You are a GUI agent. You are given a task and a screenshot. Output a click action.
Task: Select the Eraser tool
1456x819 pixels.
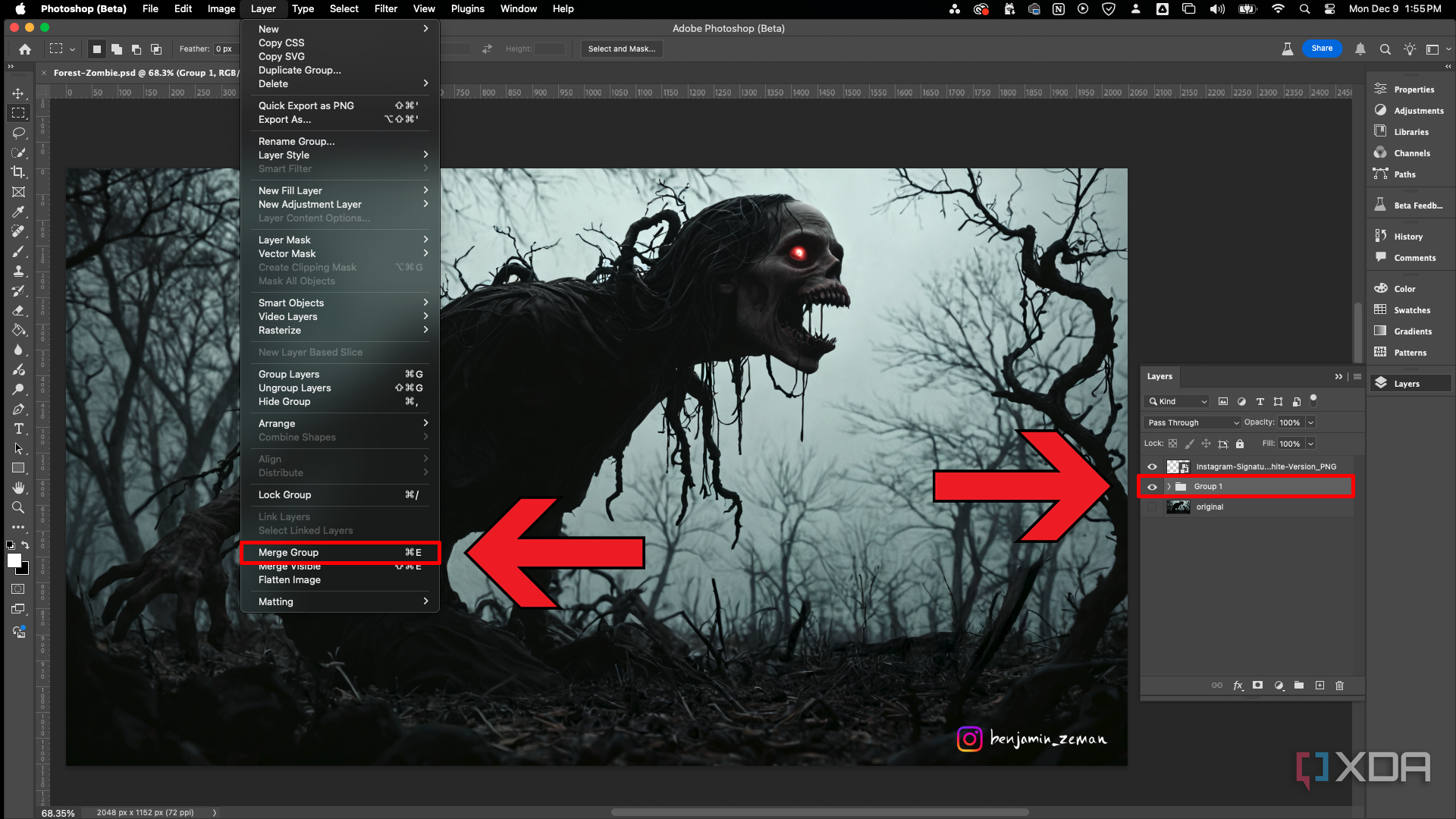[x=18, y=310]
